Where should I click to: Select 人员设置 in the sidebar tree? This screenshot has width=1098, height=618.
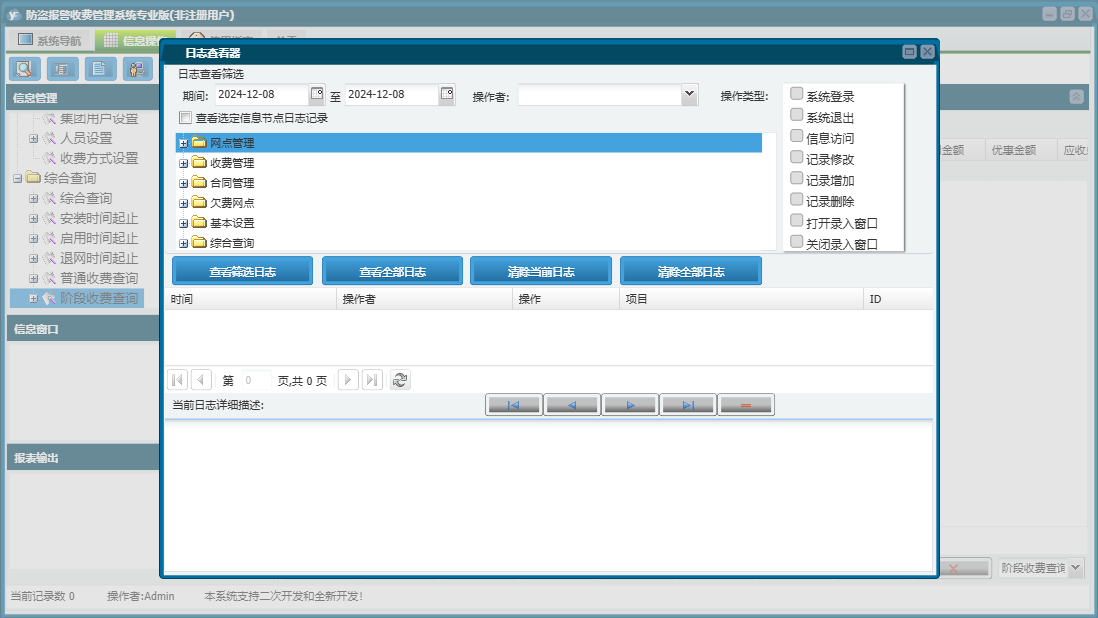click(86, 139)
